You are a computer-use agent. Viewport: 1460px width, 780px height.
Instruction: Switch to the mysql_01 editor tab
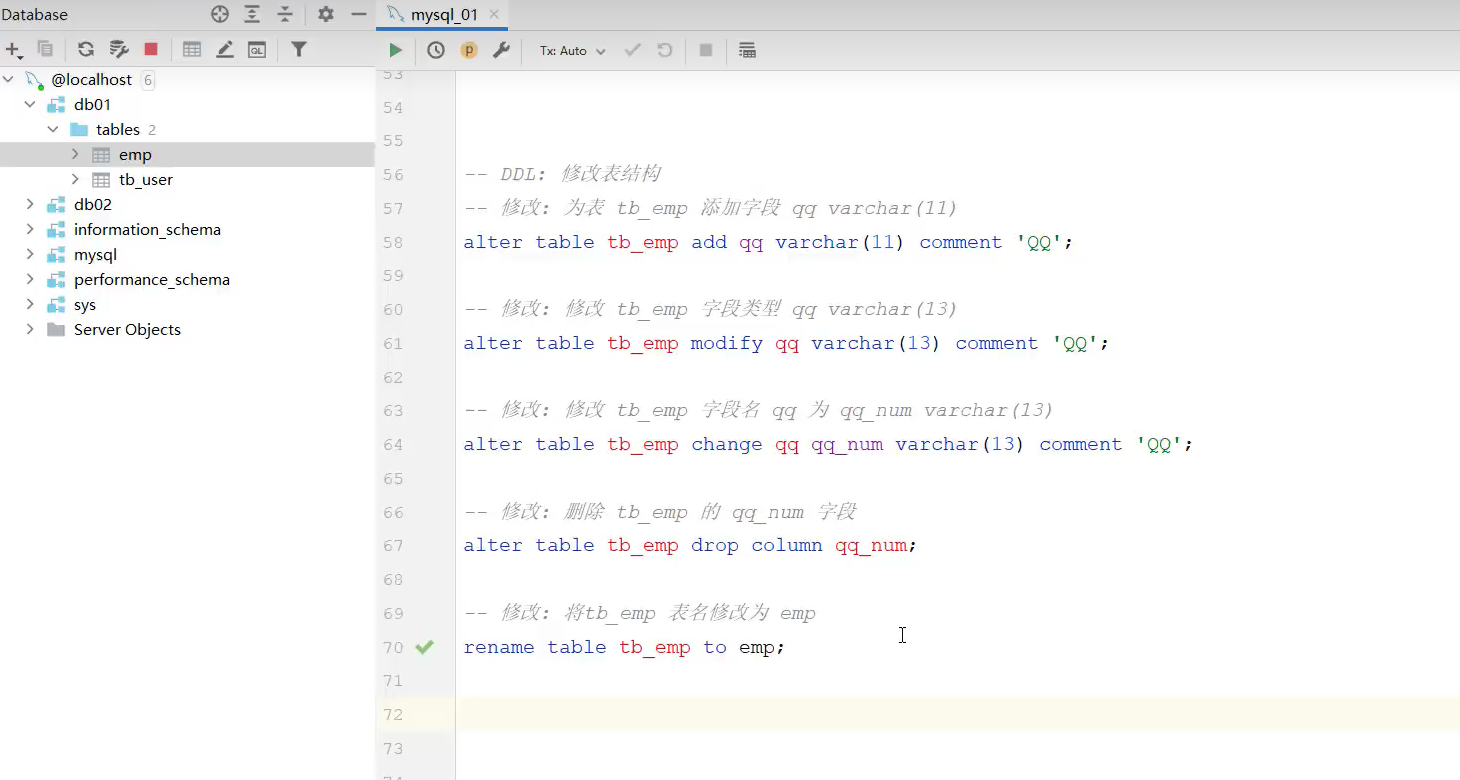[440, 15]
